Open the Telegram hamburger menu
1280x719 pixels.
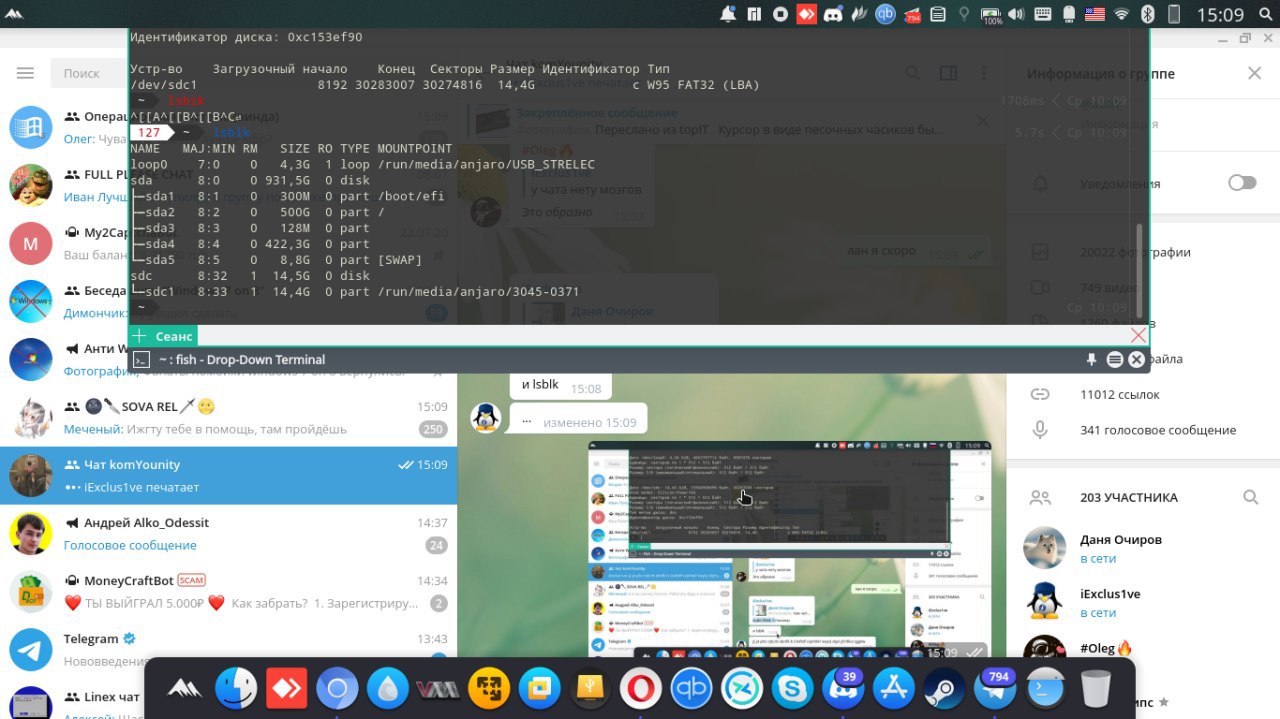pos(25,73)
